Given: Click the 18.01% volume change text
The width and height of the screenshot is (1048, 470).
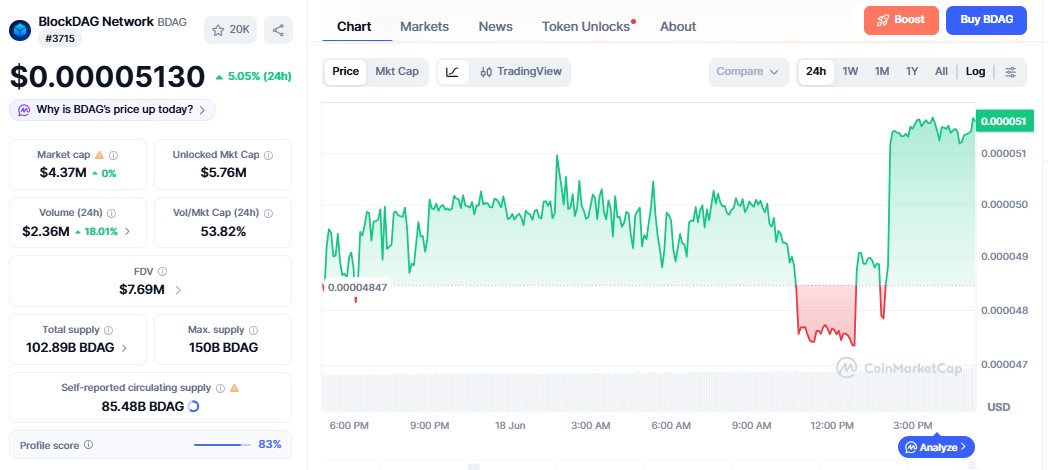Looking at the screenshot, I should (100, 232).
